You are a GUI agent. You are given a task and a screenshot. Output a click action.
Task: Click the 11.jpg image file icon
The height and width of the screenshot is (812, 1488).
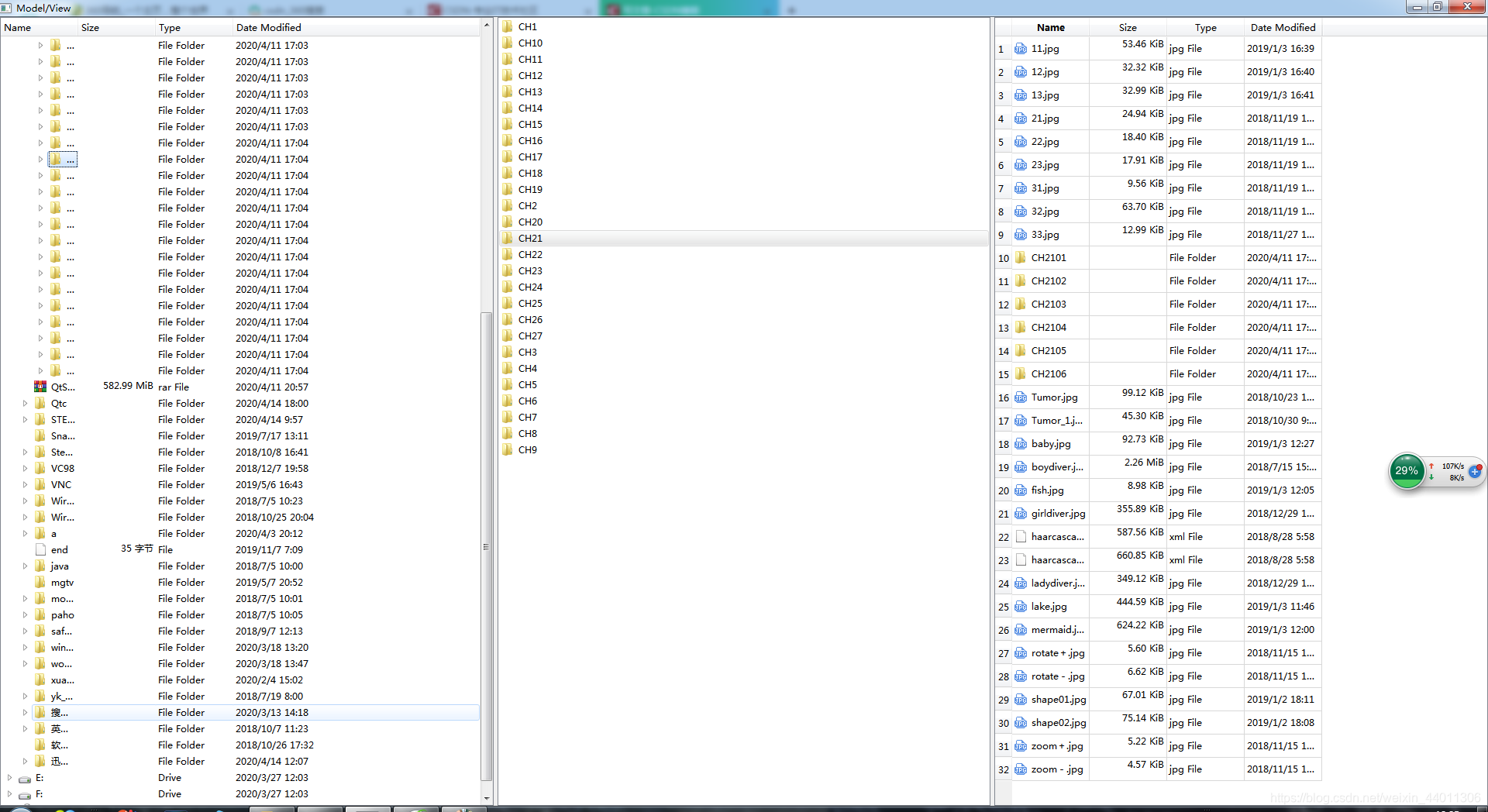tap(1021, 48)
